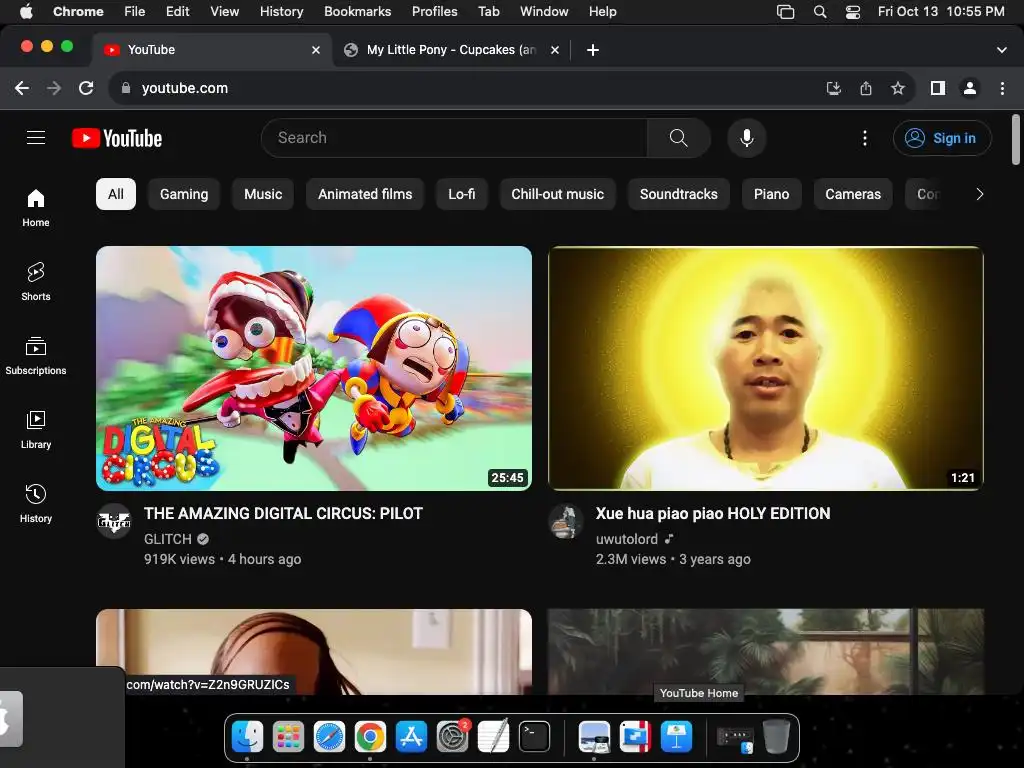The width and height of the screenshot is (1024, 768).
Task: Open Control Center in menu bar
Action: [852, 12]
